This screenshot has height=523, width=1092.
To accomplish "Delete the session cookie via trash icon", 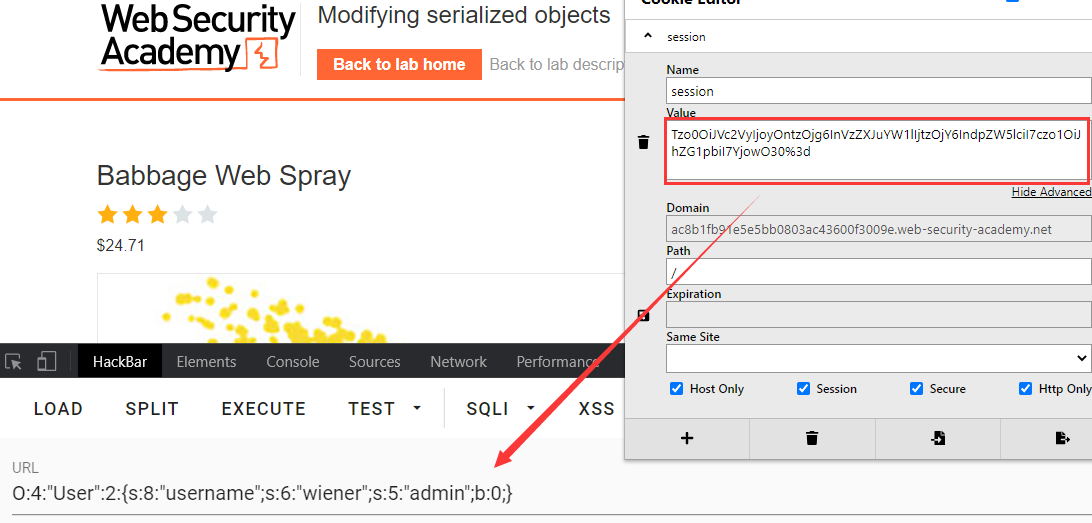I will click(x=643, y=143).
